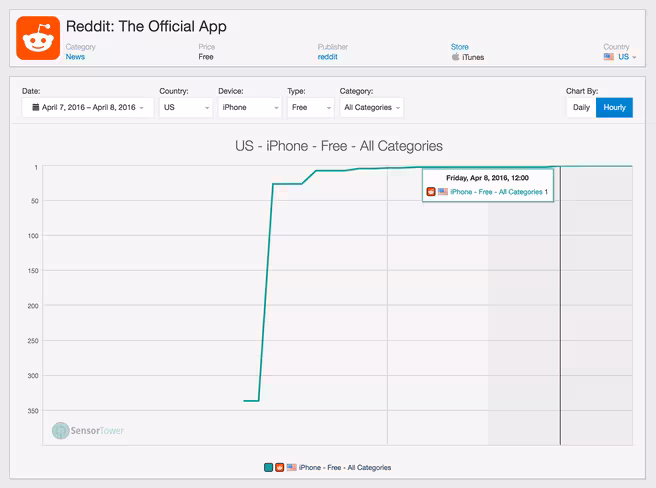
Task: Open the date range picker April 7–8
Action: 88,108
